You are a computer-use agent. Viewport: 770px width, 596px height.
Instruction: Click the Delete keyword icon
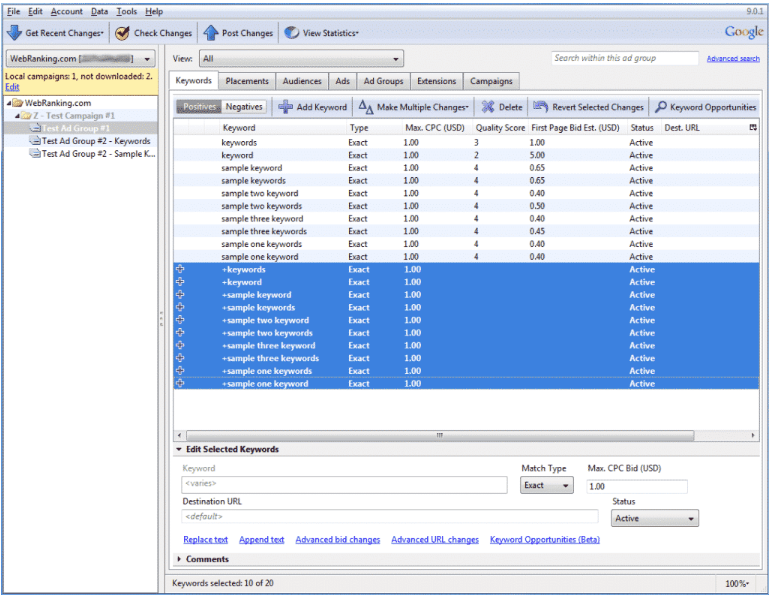[487, 107]
